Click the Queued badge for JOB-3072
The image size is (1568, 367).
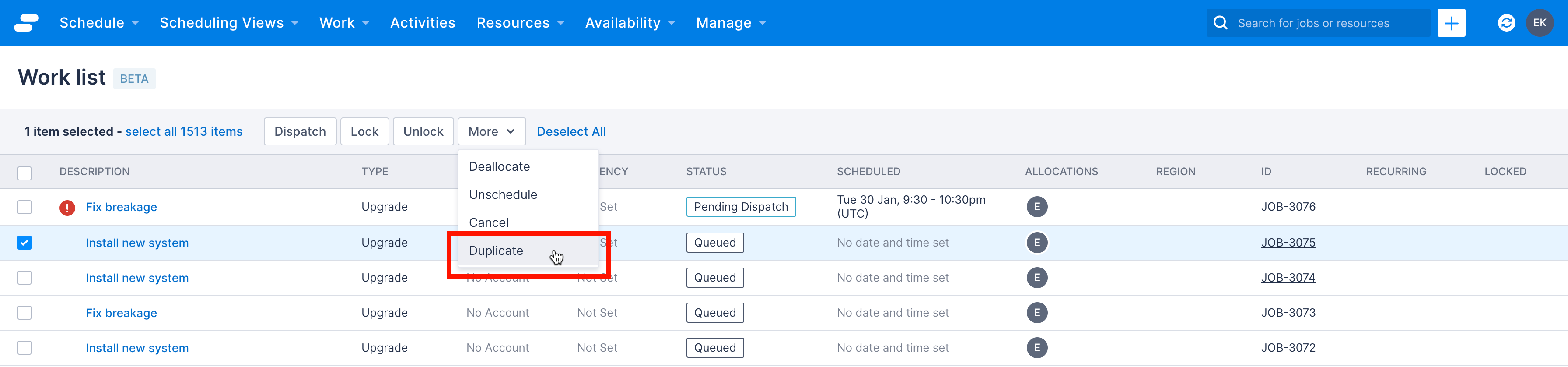pos(714,347)
